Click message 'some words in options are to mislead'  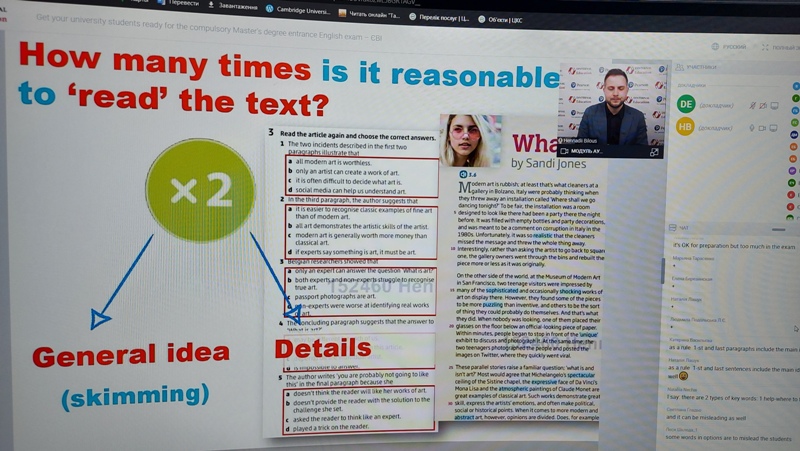[x=731, y=438]
